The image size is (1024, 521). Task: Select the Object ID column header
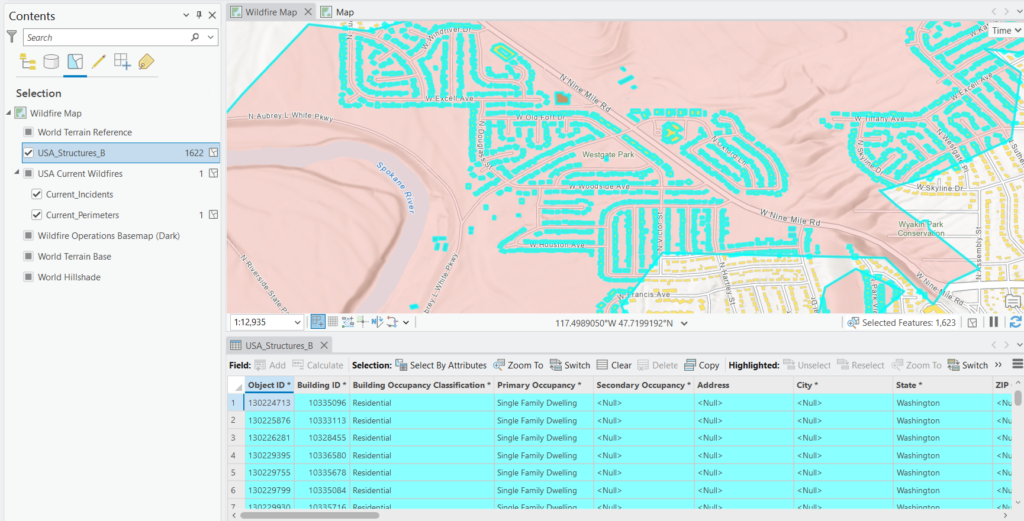pos(269,385)
